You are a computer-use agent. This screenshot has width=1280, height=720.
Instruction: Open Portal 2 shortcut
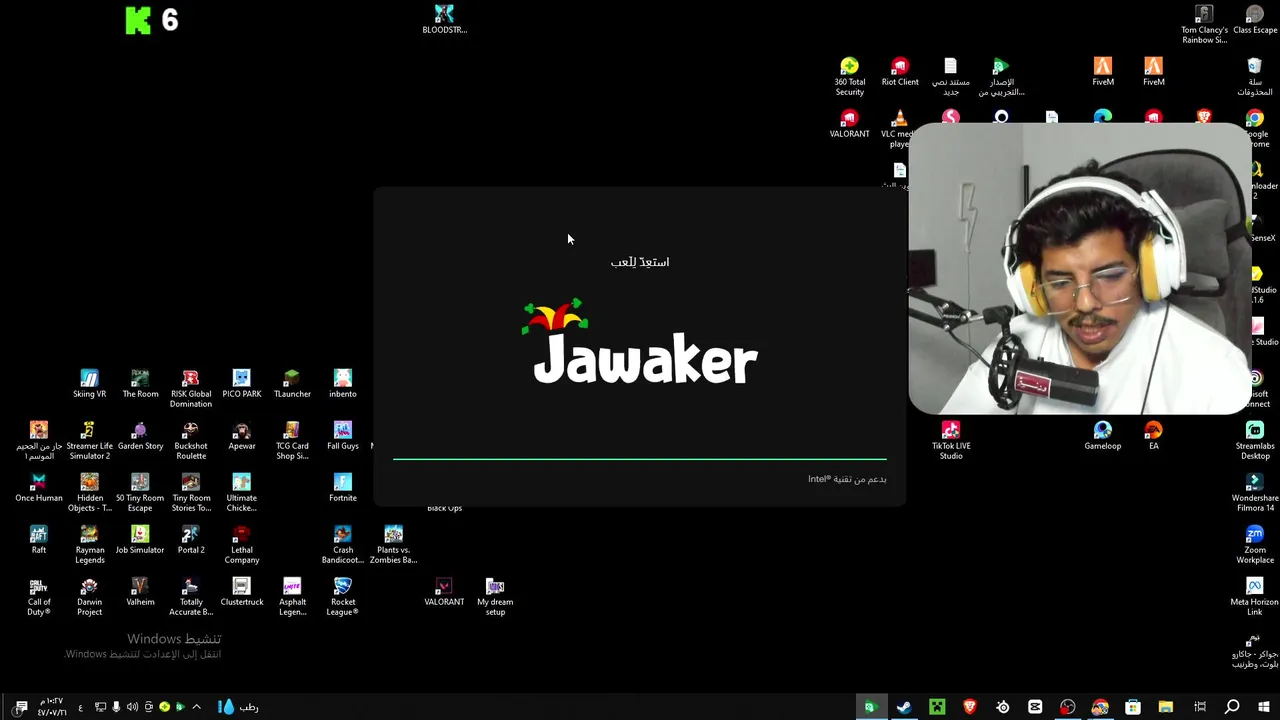point(191,539)
